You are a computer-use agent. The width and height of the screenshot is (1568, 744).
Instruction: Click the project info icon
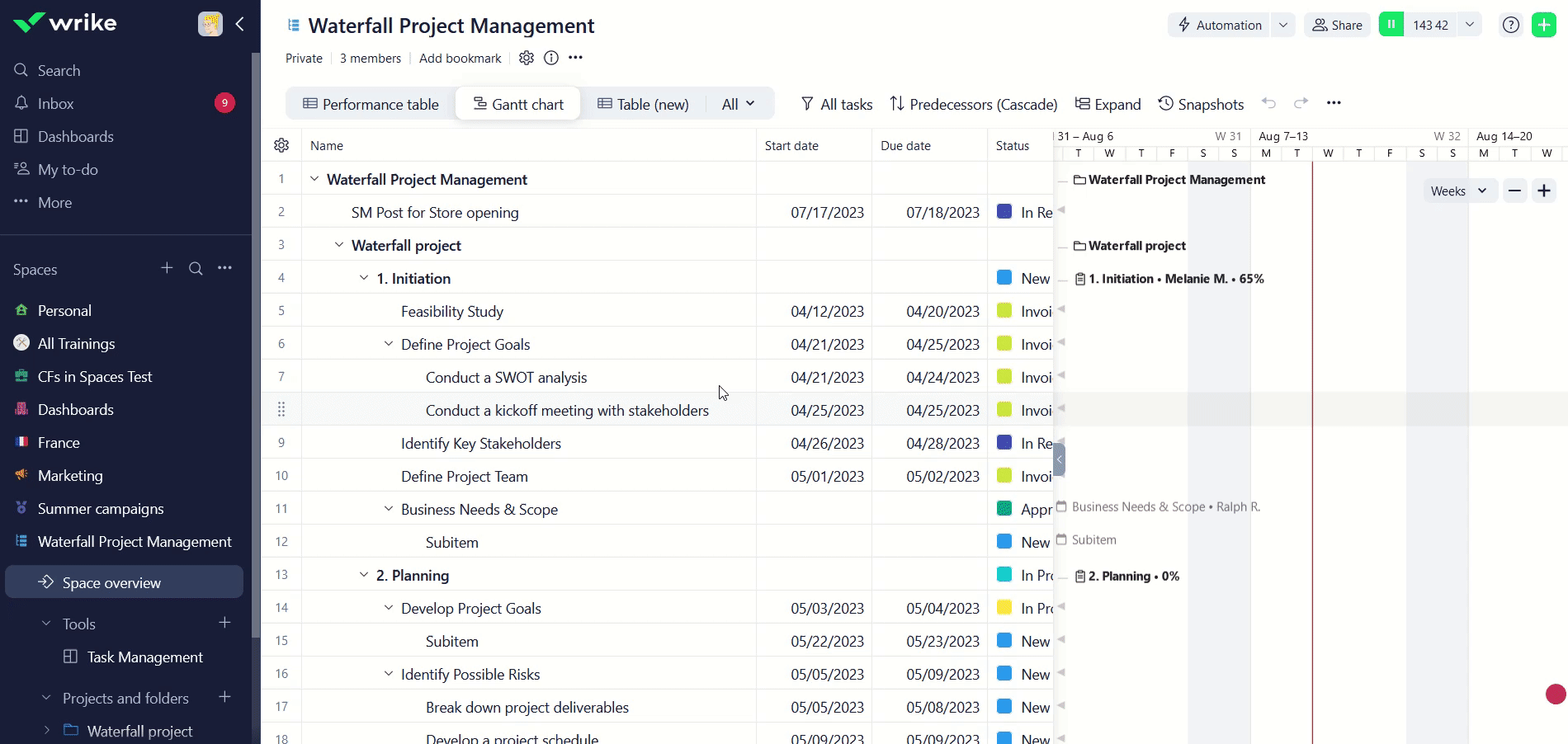pyautogui.click(x=551, y=58)
